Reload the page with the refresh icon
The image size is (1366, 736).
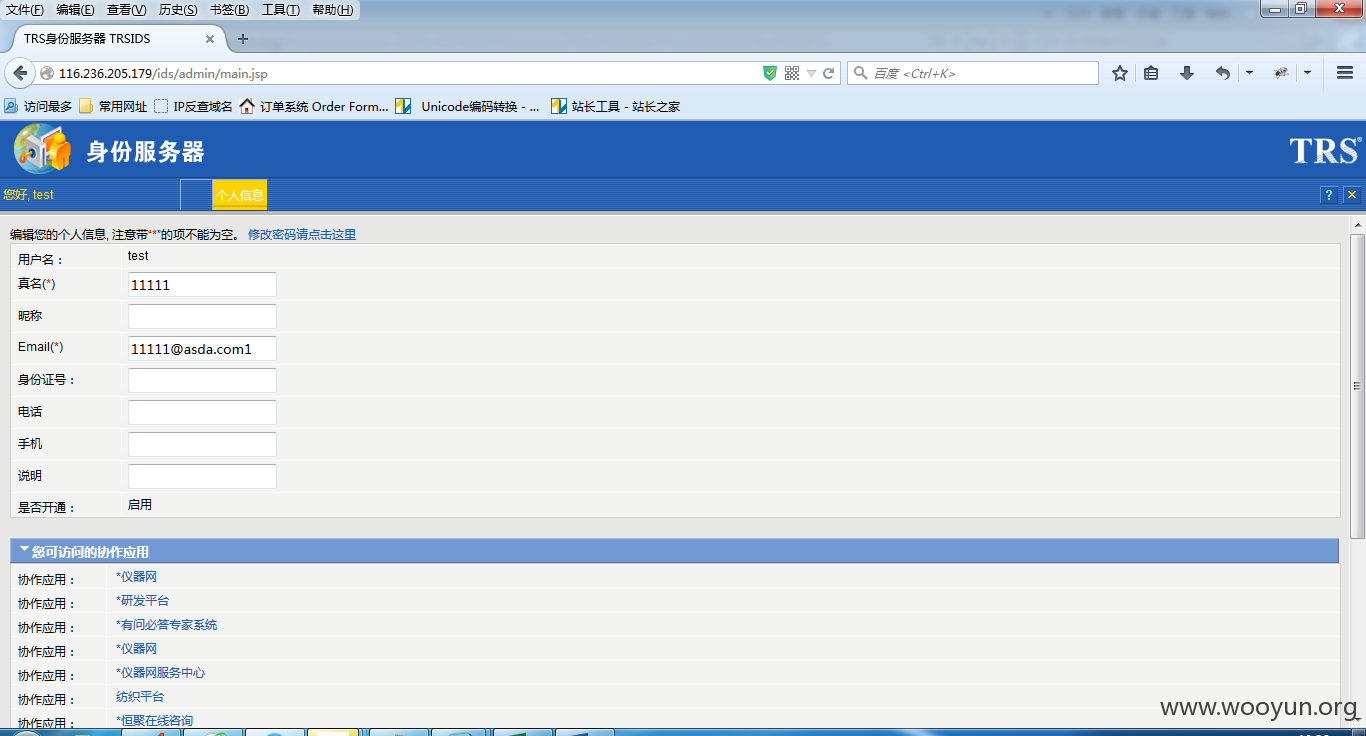point(828,73)
